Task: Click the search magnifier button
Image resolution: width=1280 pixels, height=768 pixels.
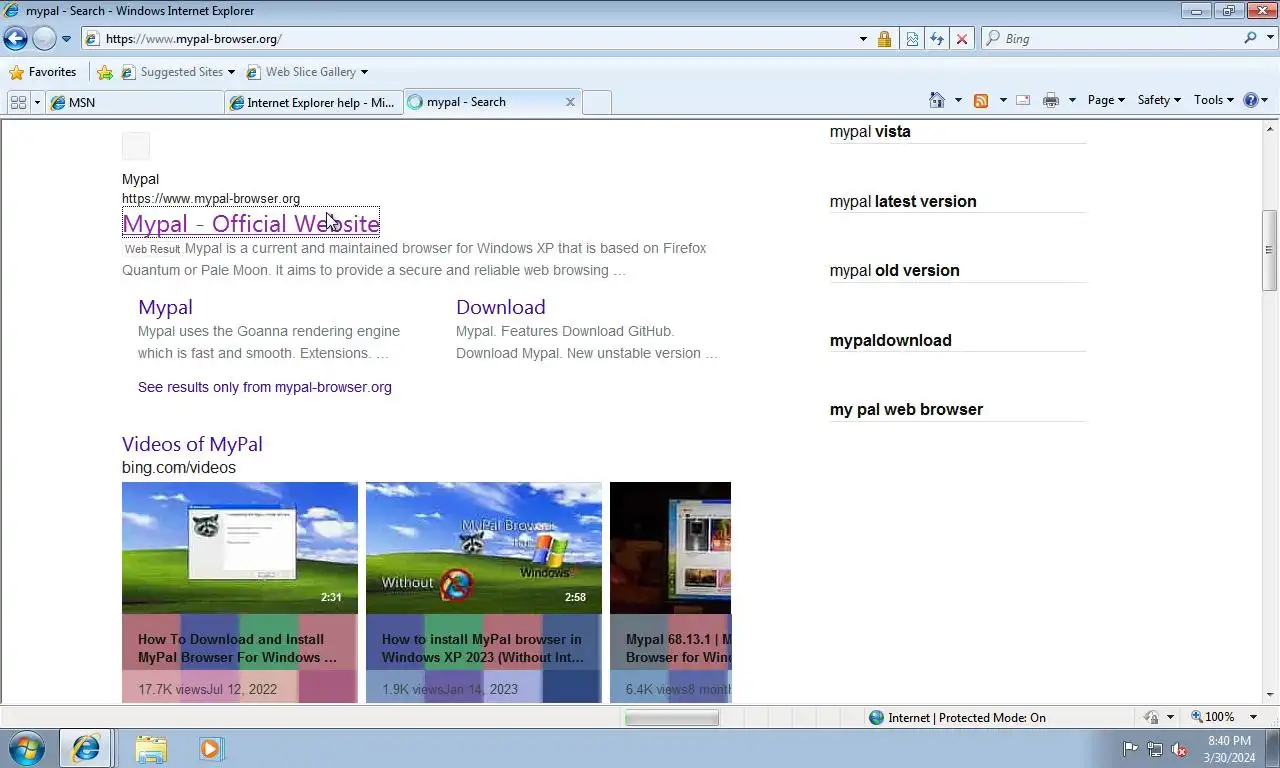Action: point(1250,38)
